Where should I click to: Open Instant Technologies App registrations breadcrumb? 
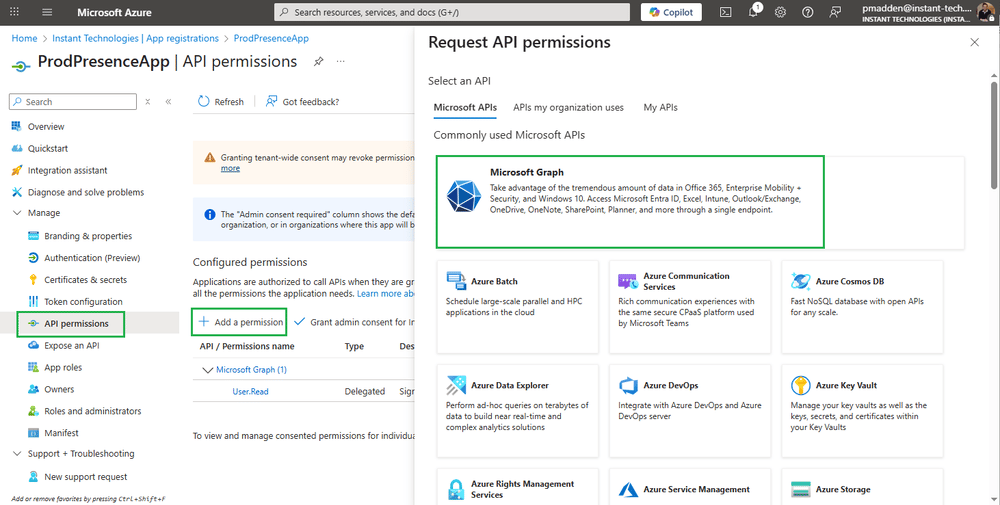point(135,38)
